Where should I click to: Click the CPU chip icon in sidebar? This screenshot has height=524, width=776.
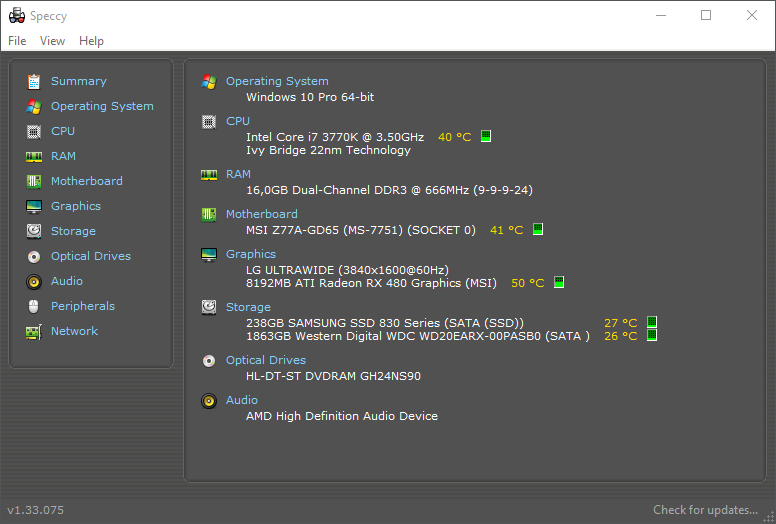click(34, 132)
